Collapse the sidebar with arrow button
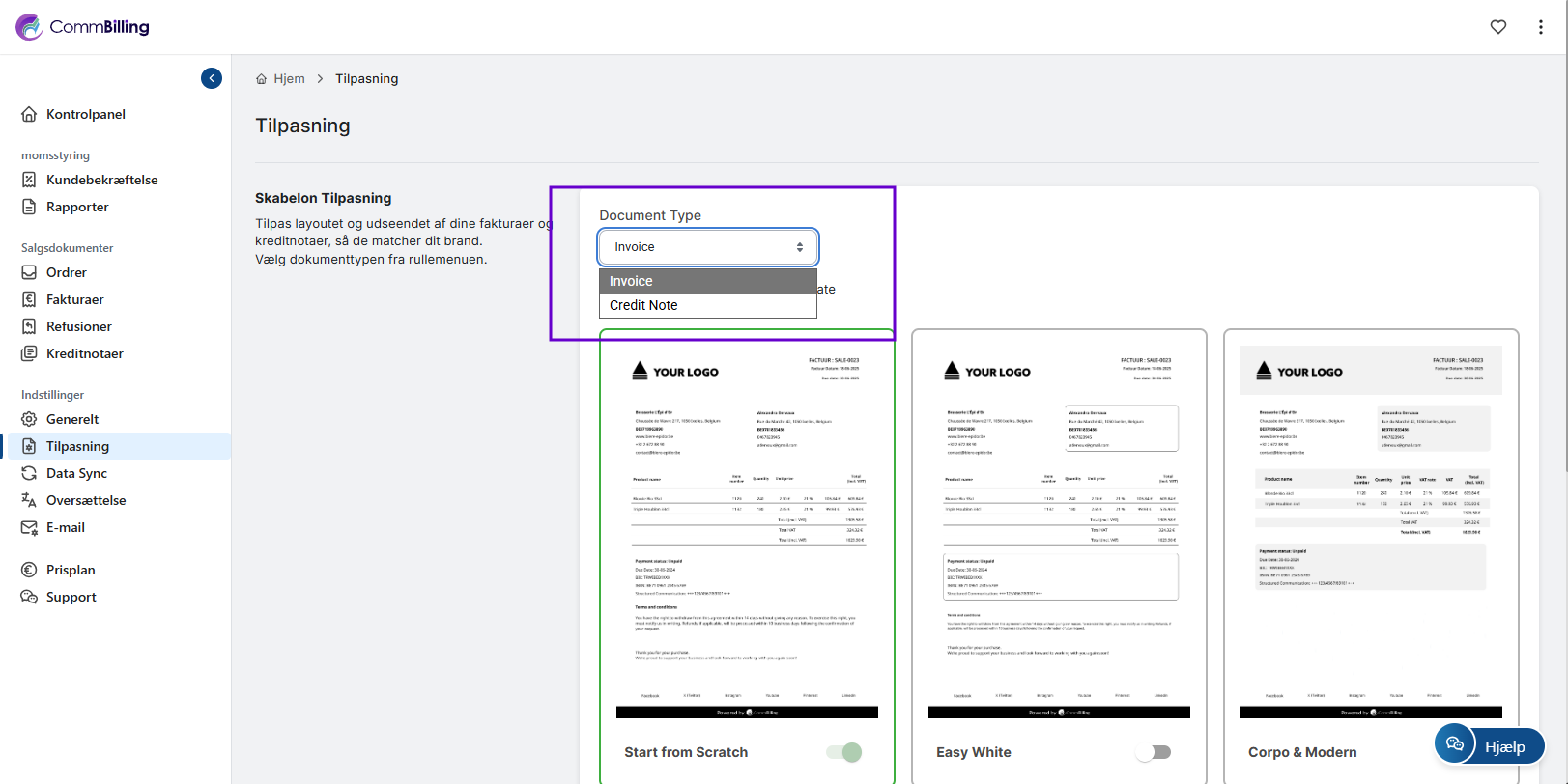 point(212,78)
